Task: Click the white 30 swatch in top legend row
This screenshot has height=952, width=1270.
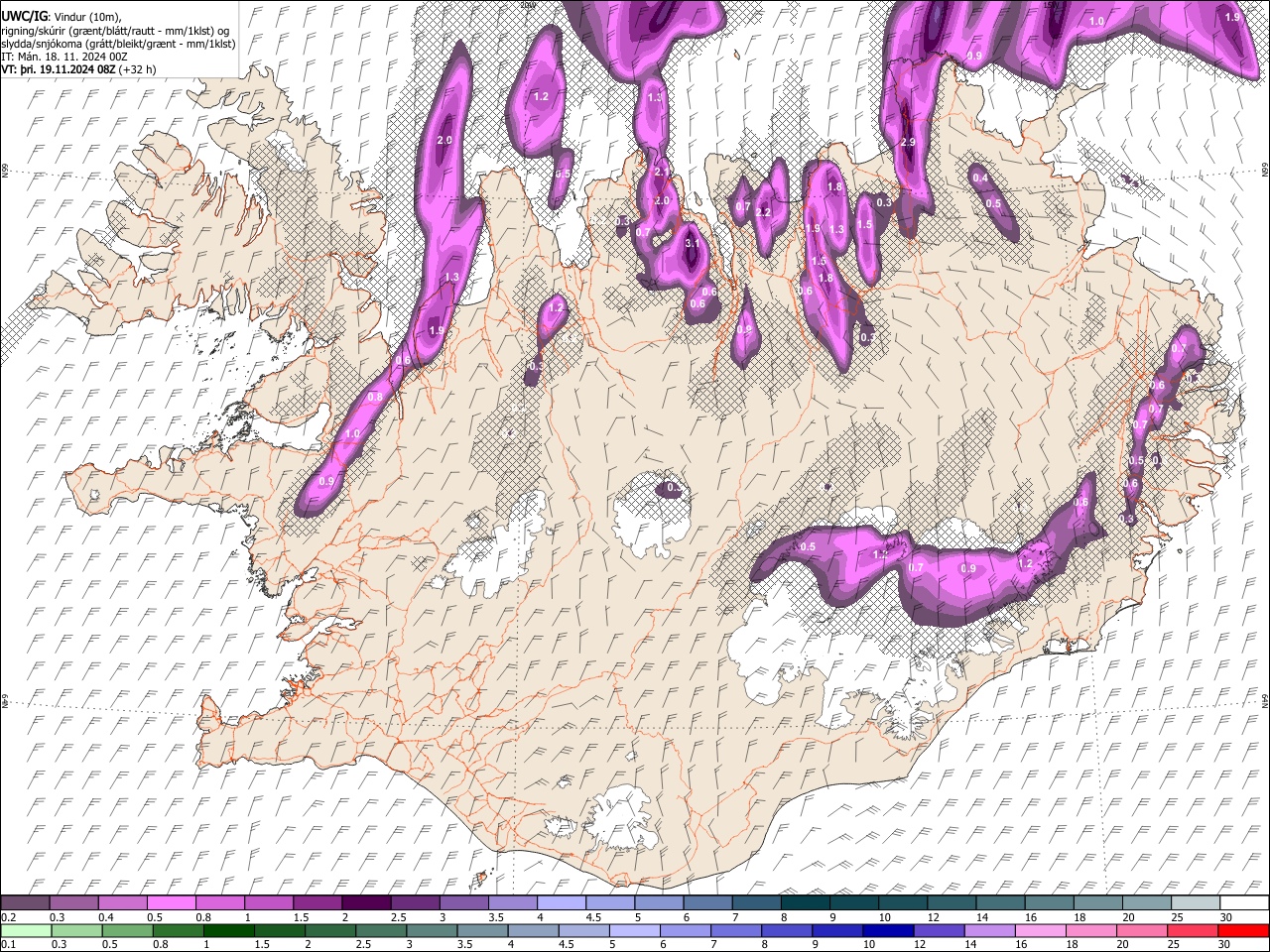Action: pyautogui.click(x=1243, y=902)
